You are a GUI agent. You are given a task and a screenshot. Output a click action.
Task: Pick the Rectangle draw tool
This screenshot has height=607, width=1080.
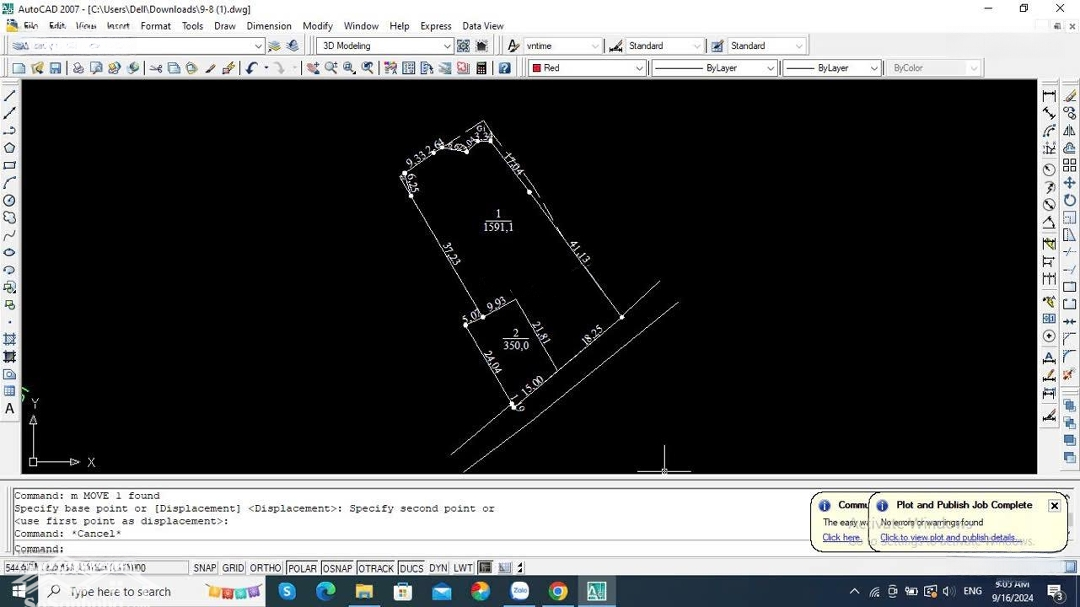(x=9, y=166)
